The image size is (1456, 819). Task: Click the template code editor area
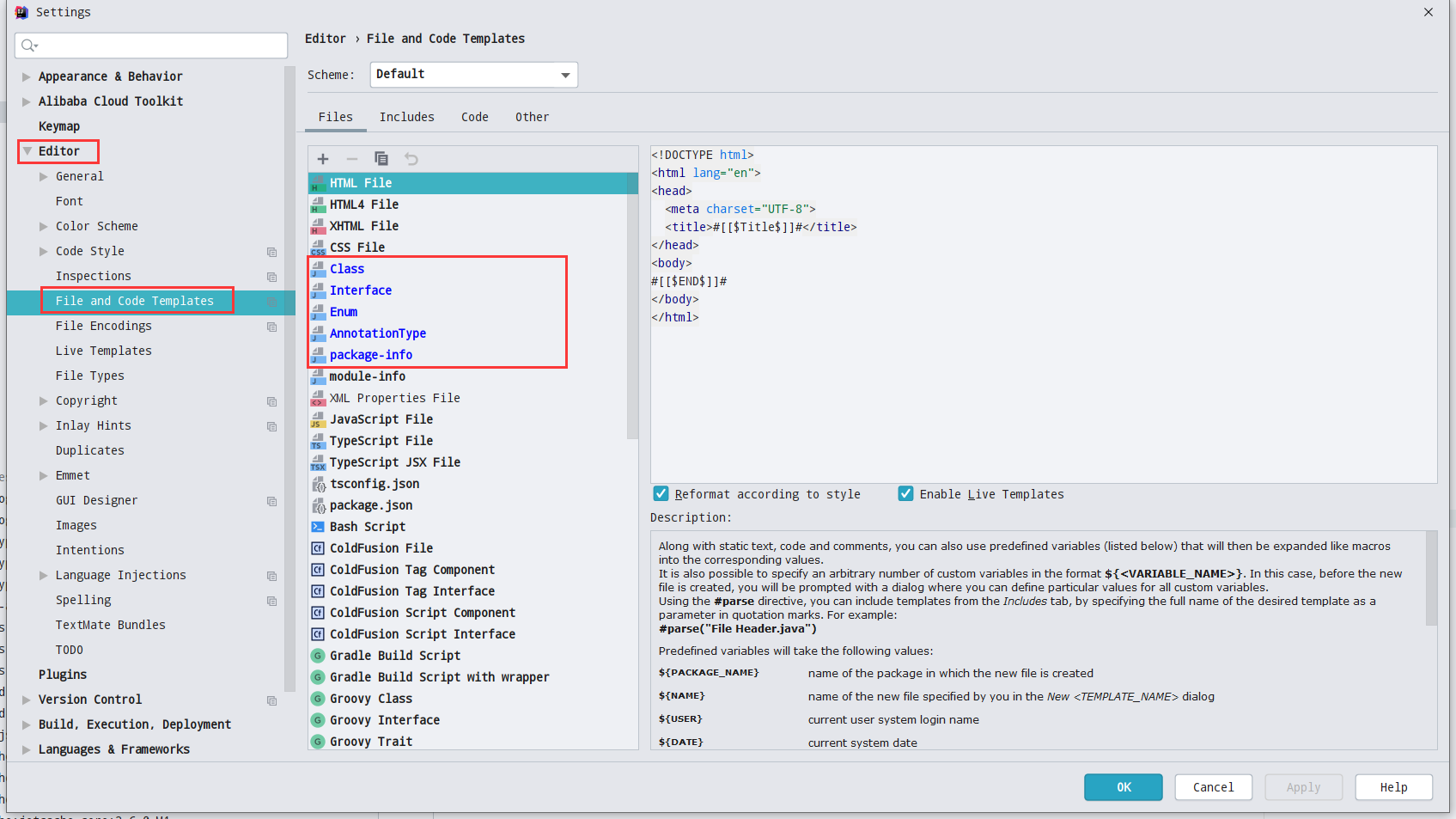[x=1044, y=315]
